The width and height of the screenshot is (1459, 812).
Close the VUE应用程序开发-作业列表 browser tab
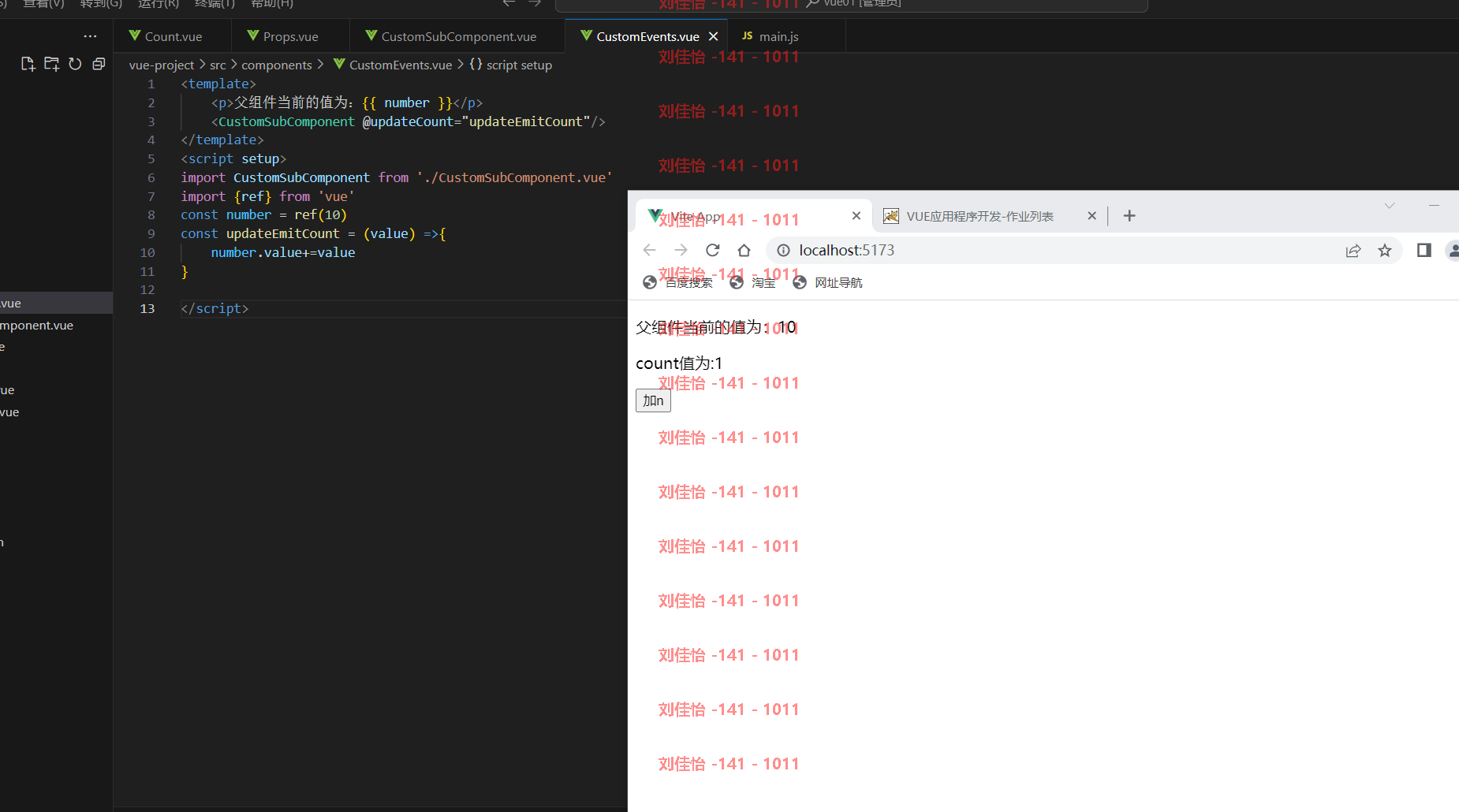pos(1091,216)
